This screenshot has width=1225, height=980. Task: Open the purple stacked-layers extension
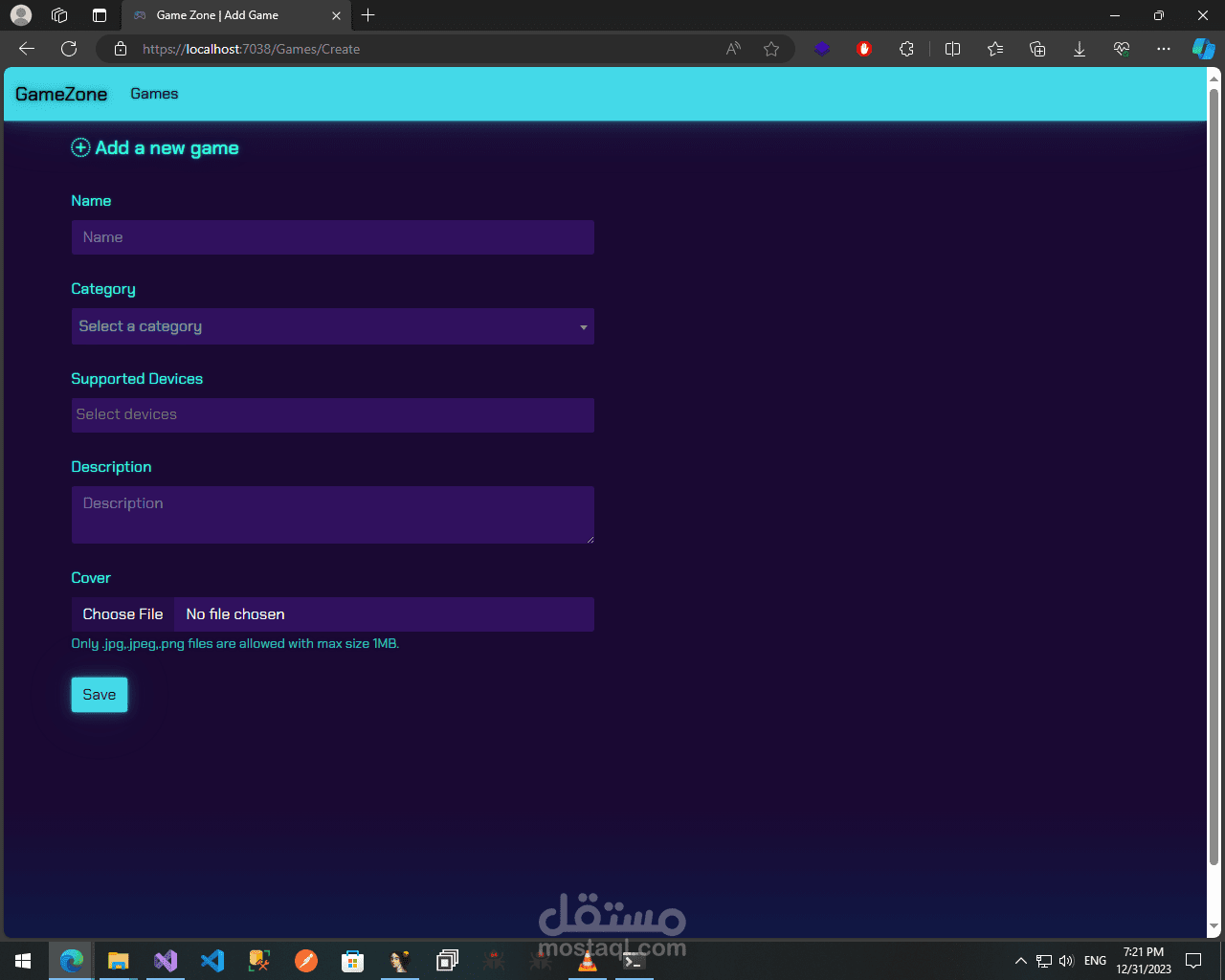pos(822,49)
